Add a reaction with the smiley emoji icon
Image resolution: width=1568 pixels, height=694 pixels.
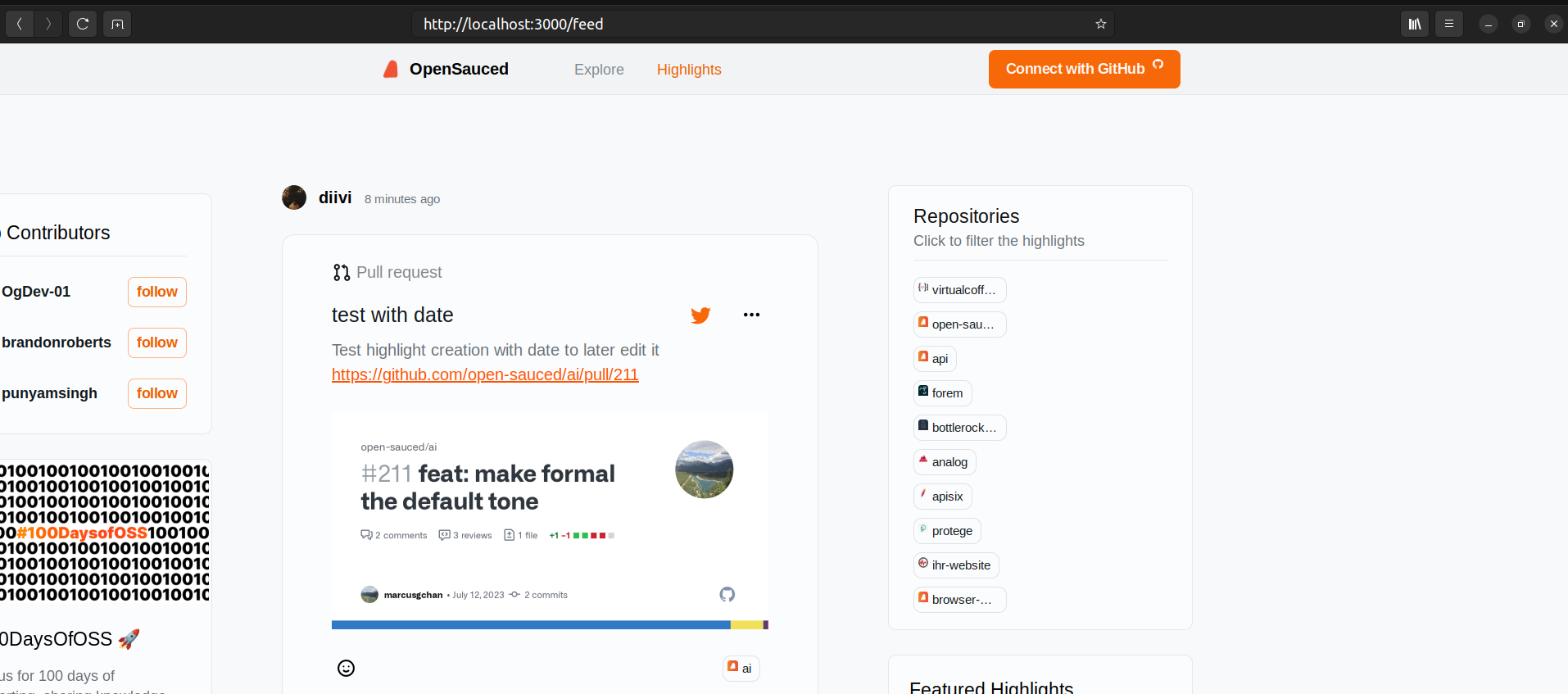click(347, 669)
